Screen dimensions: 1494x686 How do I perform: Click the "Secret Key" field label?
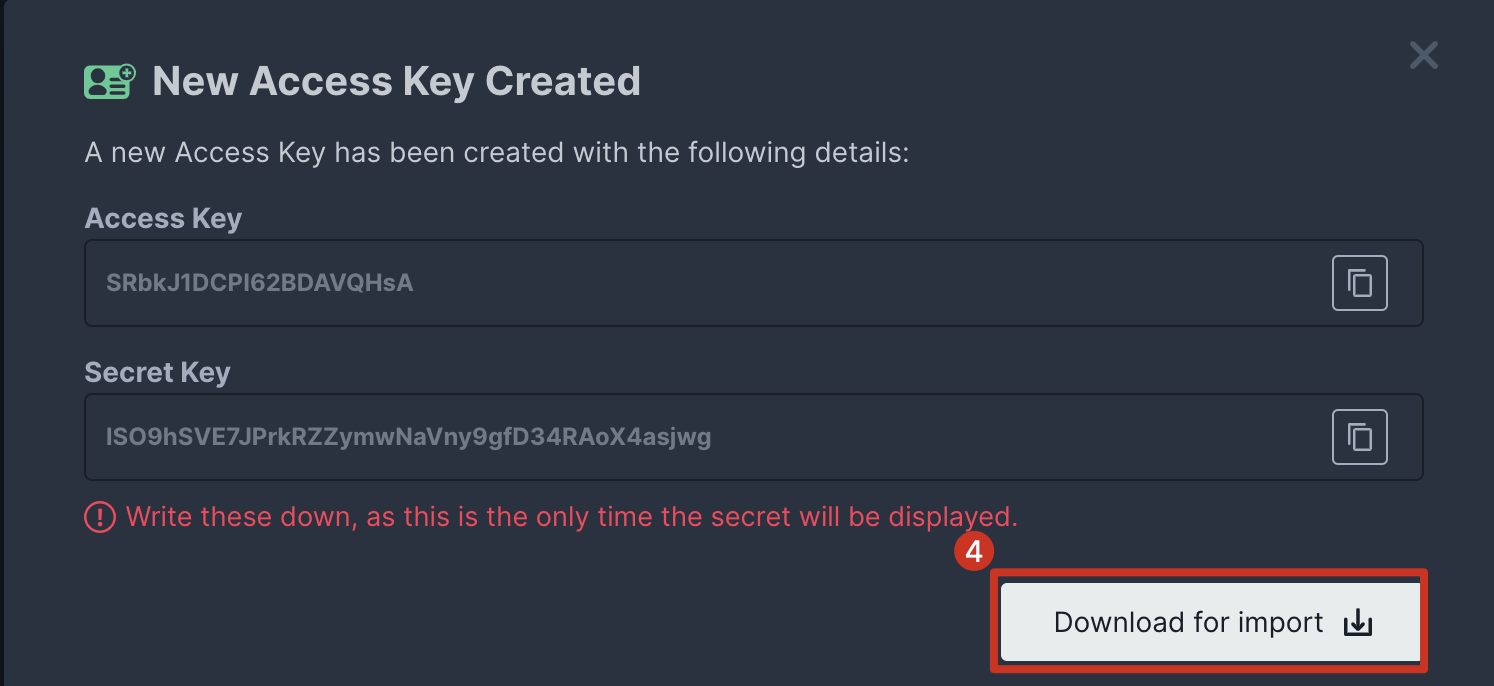tap(157, 373)
